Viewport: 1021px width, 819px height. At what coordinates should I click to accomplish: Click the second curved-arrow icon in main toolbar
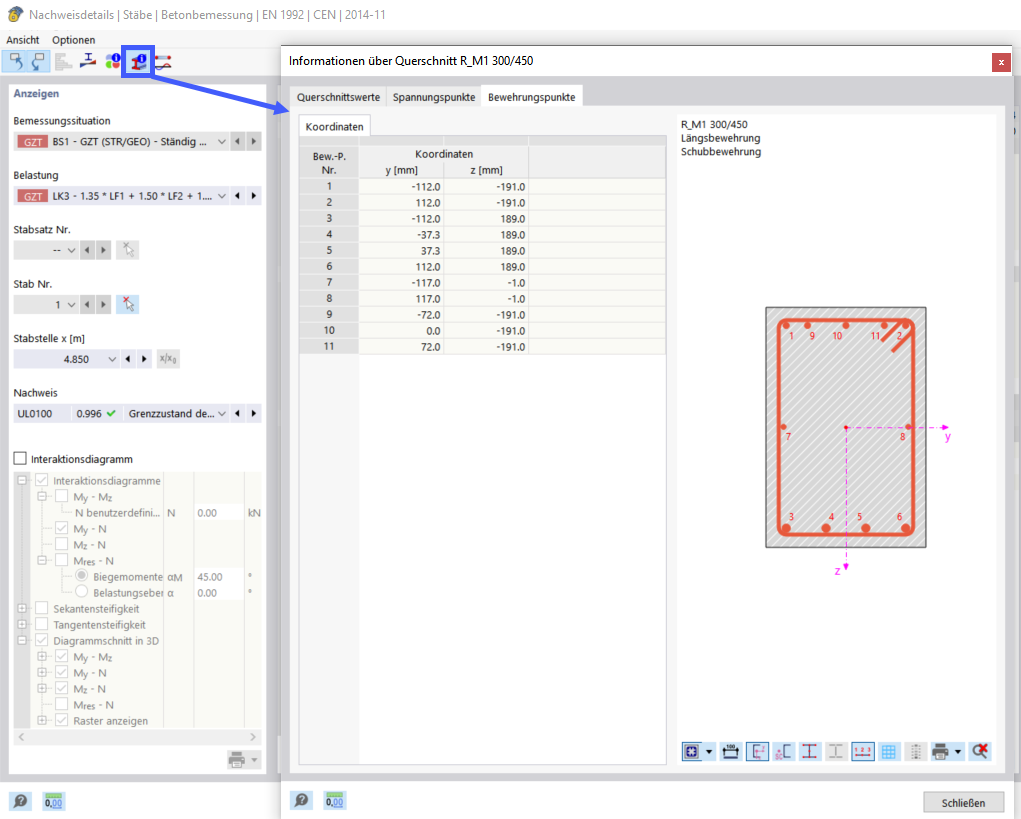coord(38,62)
